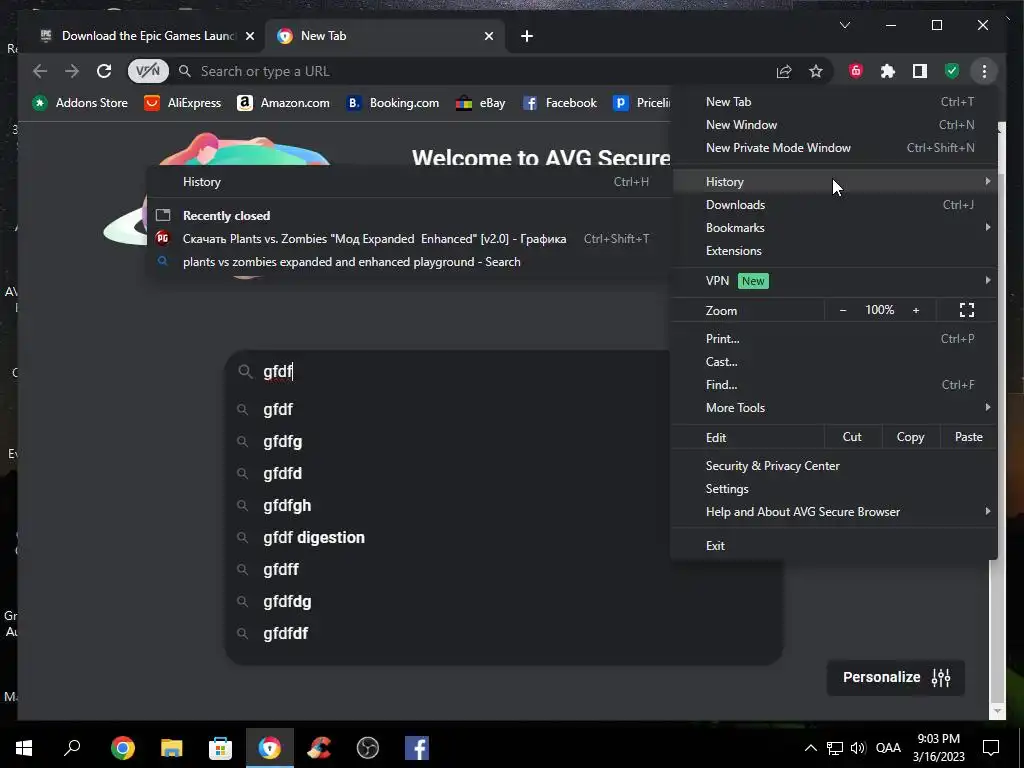
Task: Open the three-dot browser menu
Action: point(984,71)
